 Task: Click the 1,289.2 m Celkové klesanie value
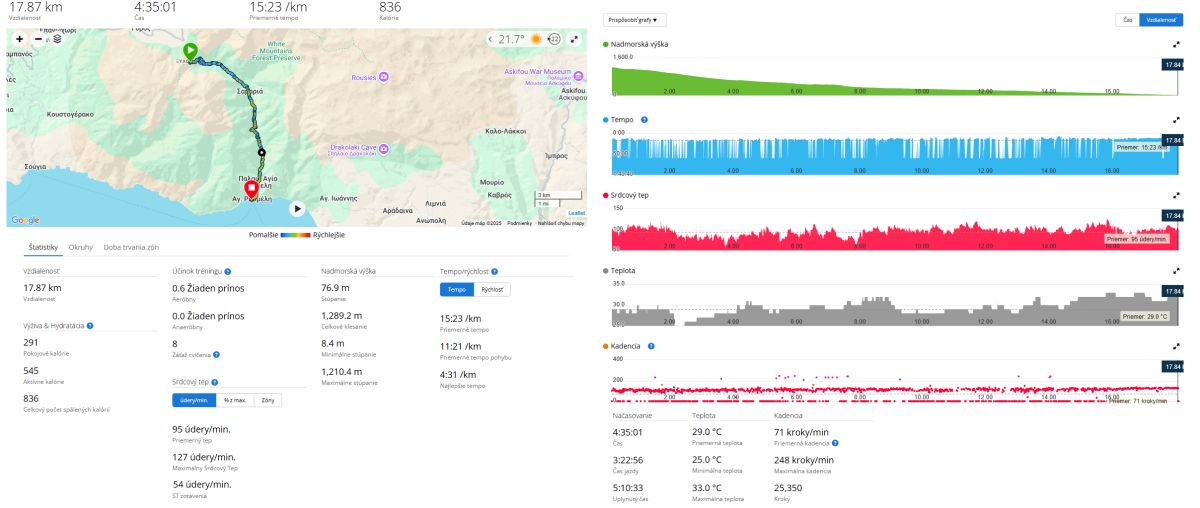(x=342, y=315)
